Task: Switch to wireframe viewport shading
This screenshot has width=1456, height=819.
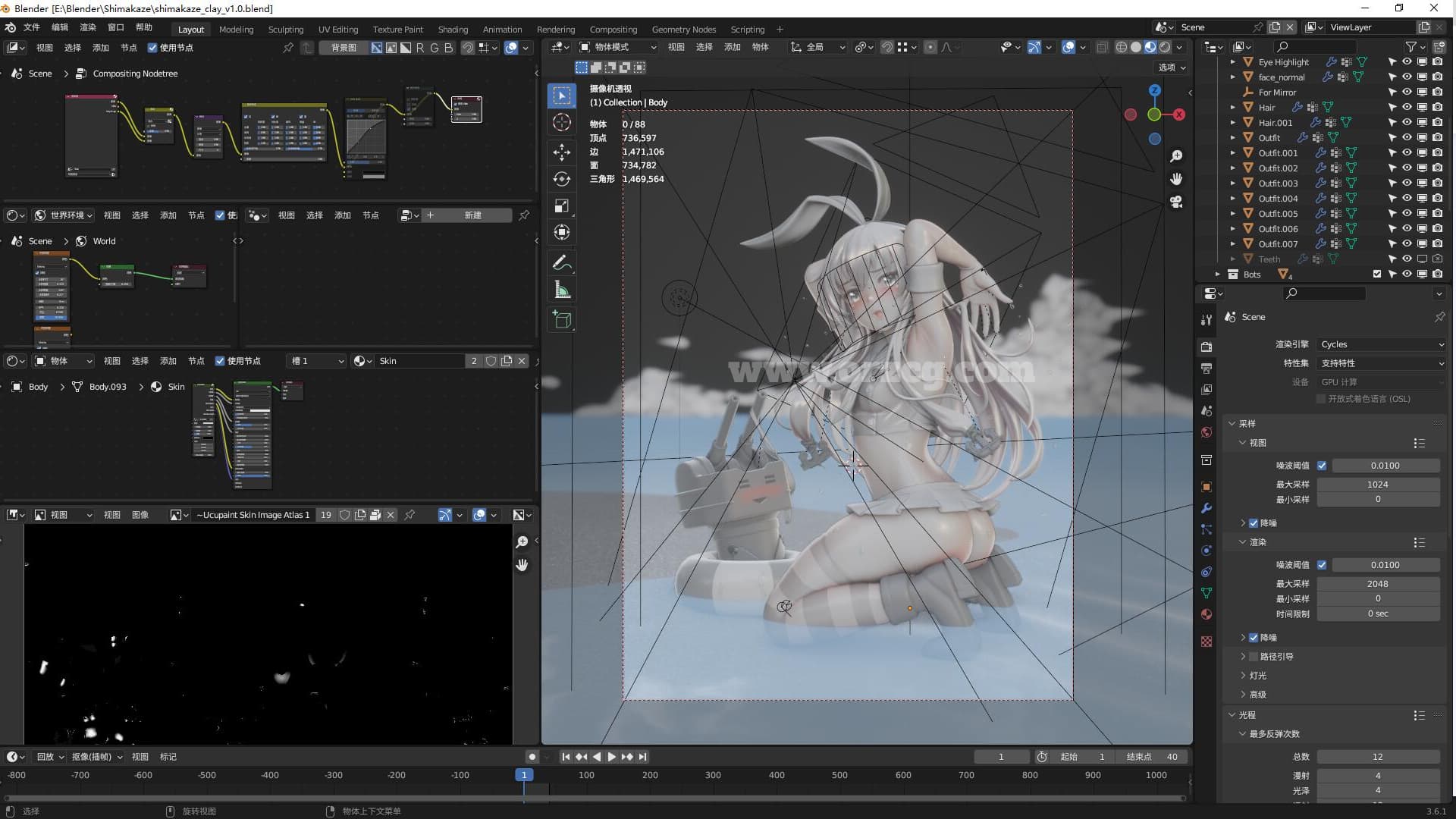Action: (x=1121, y=47)
